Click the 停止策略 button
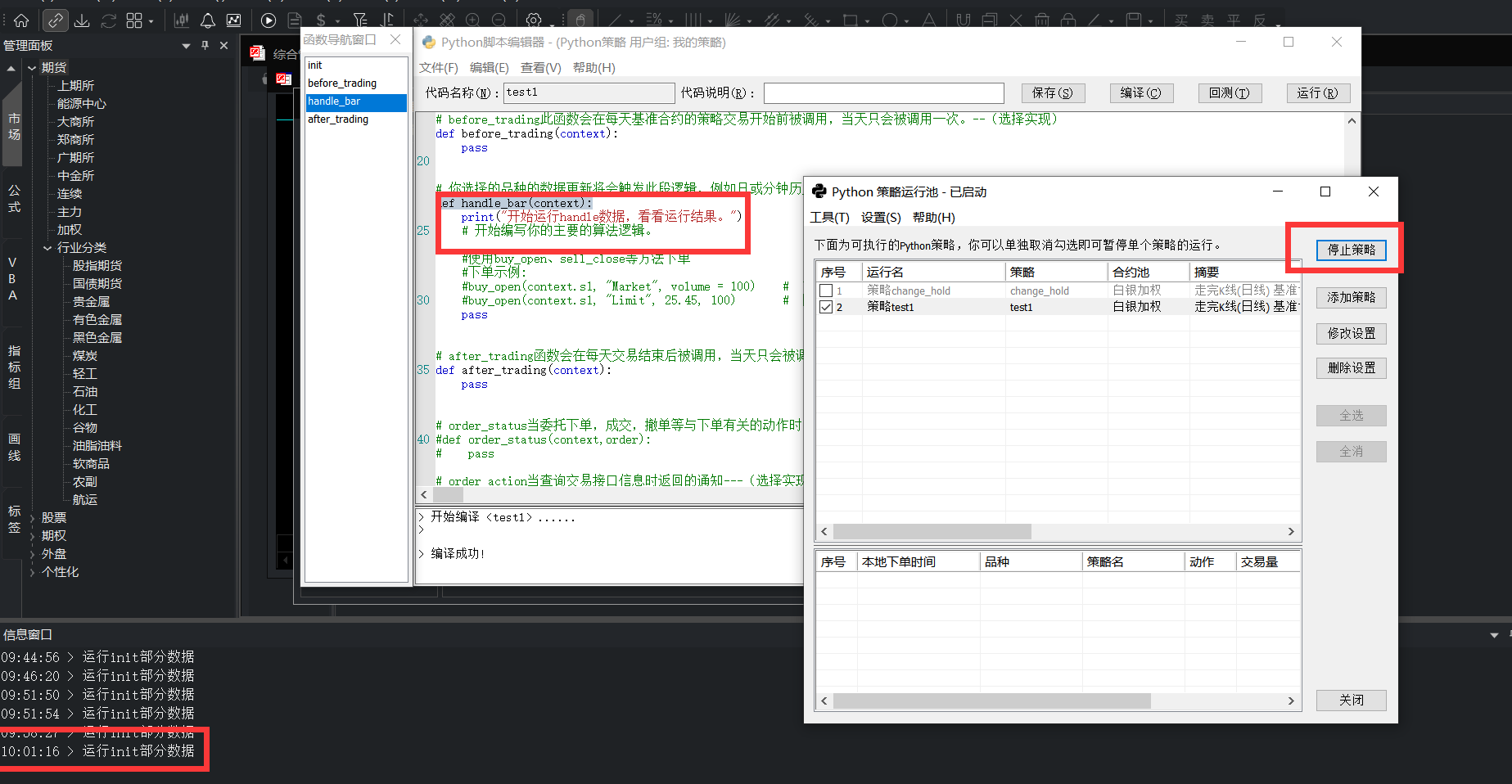Viewport: 1512px width, 784px height. pos(1352,250)
